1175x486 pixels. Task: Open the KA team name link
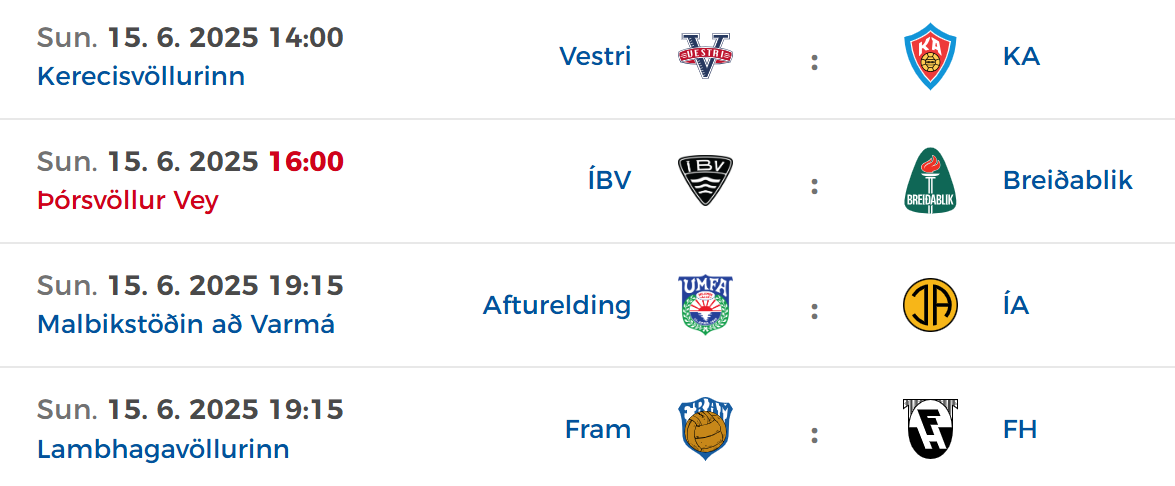click(x=1021, y=56)
